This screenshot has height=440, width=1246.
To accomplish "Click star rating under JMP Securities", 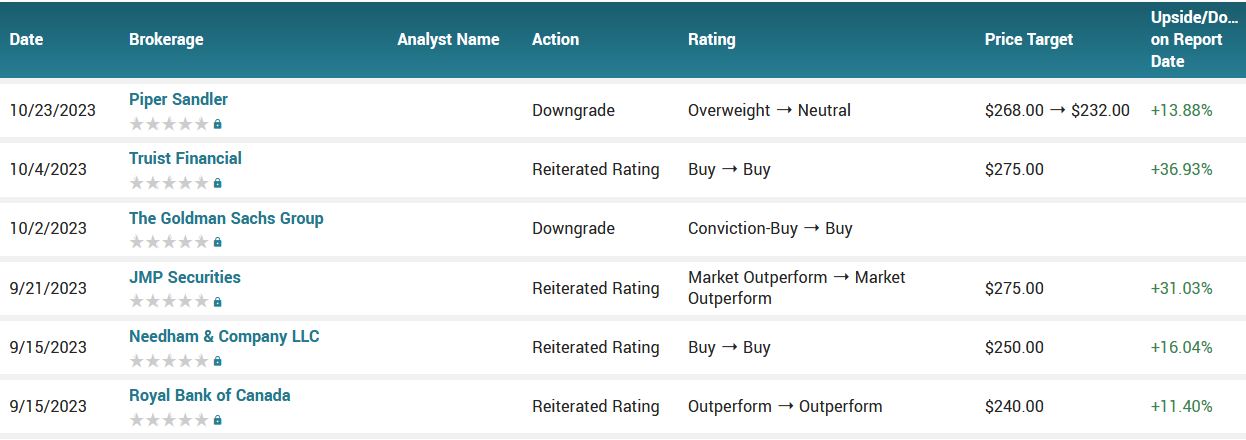I will point(169,302).
